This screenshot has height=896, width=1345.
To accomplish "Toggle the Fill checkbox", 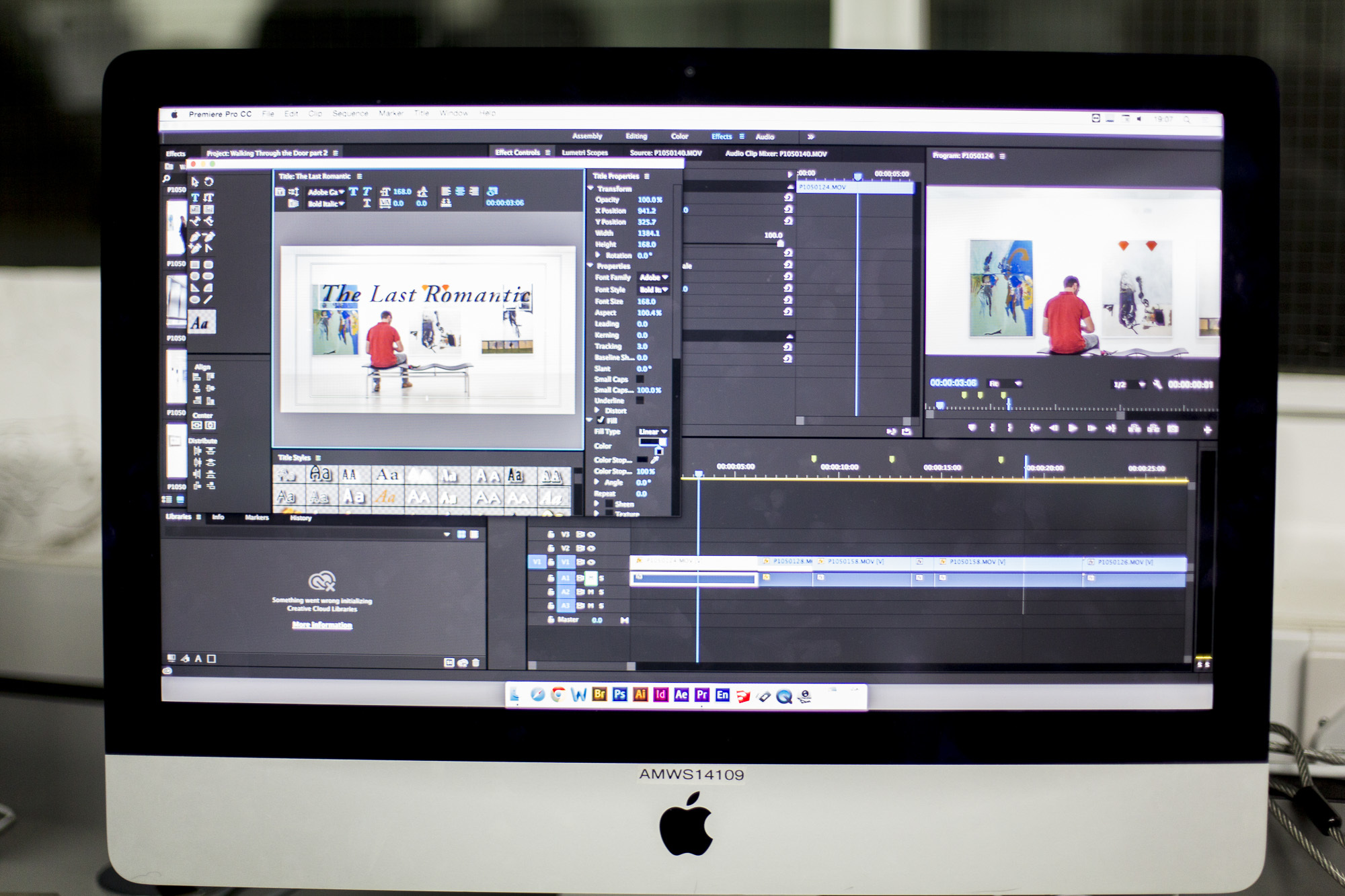I will pos(601,420).
